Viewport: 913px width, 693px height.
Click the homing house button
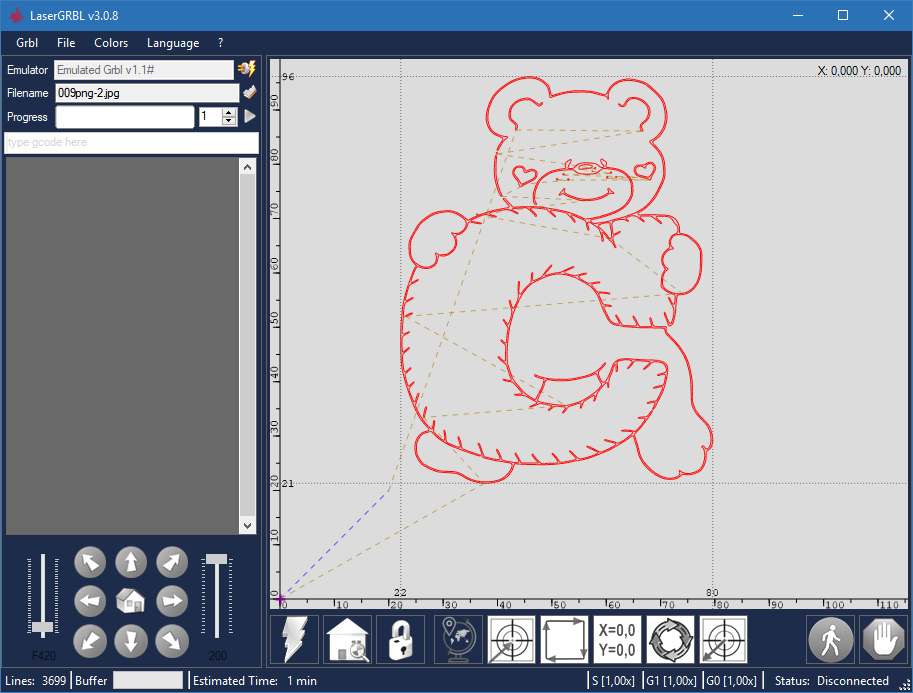tap(348, 639)
